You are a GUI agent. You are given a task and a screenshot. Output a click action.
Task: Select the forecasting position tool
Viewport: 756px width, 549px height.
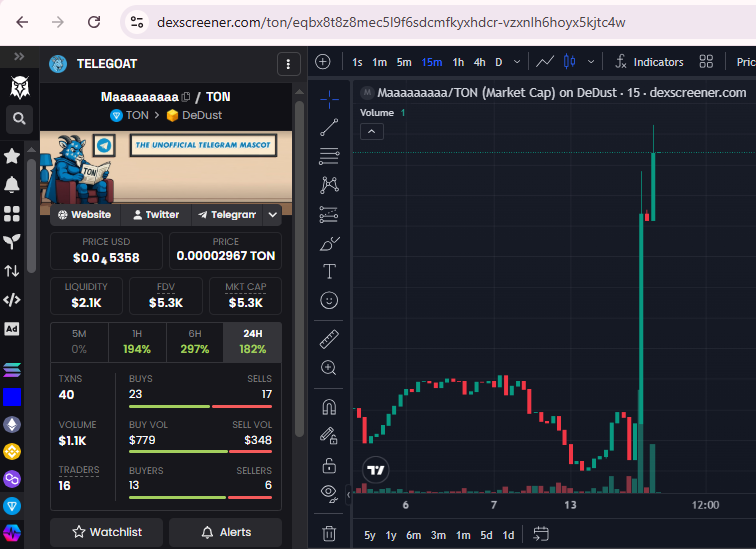(329, 214)
